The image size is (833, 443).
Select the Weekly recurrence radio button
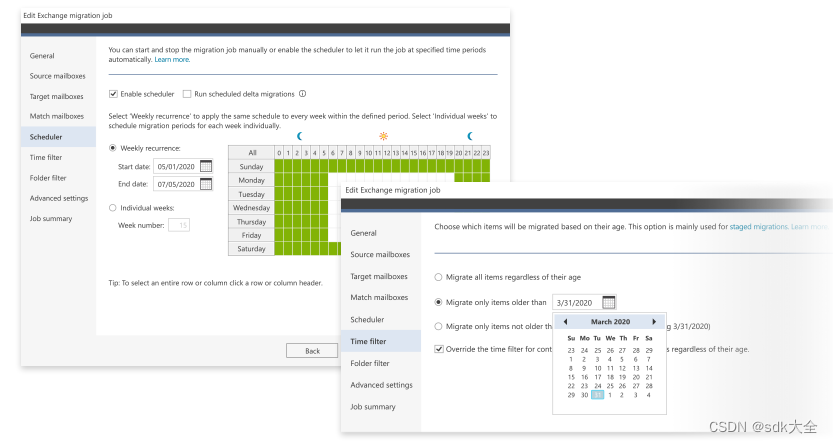pos(113,148)
